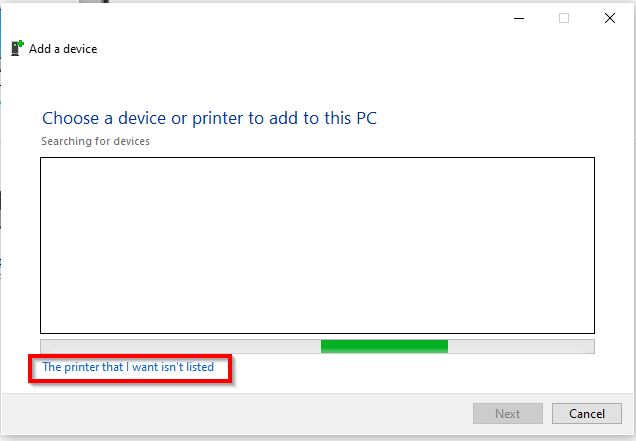Click the Add a device icon
Image resolution: width=636 pixels, height=441 pixels.
click(17, 48)
